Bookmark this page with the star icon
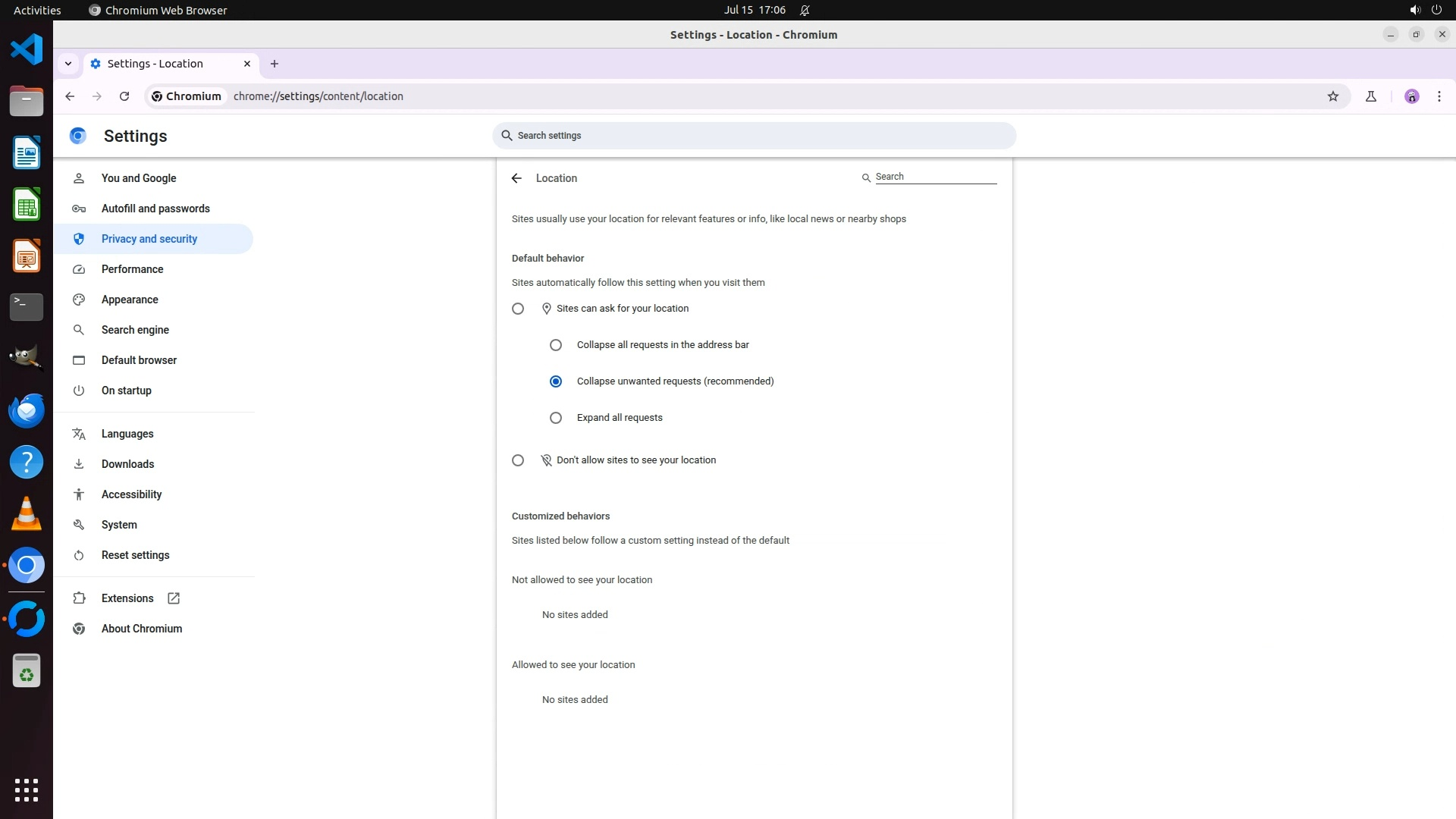The image size is (1456, 819). (x=1333, y=96)
